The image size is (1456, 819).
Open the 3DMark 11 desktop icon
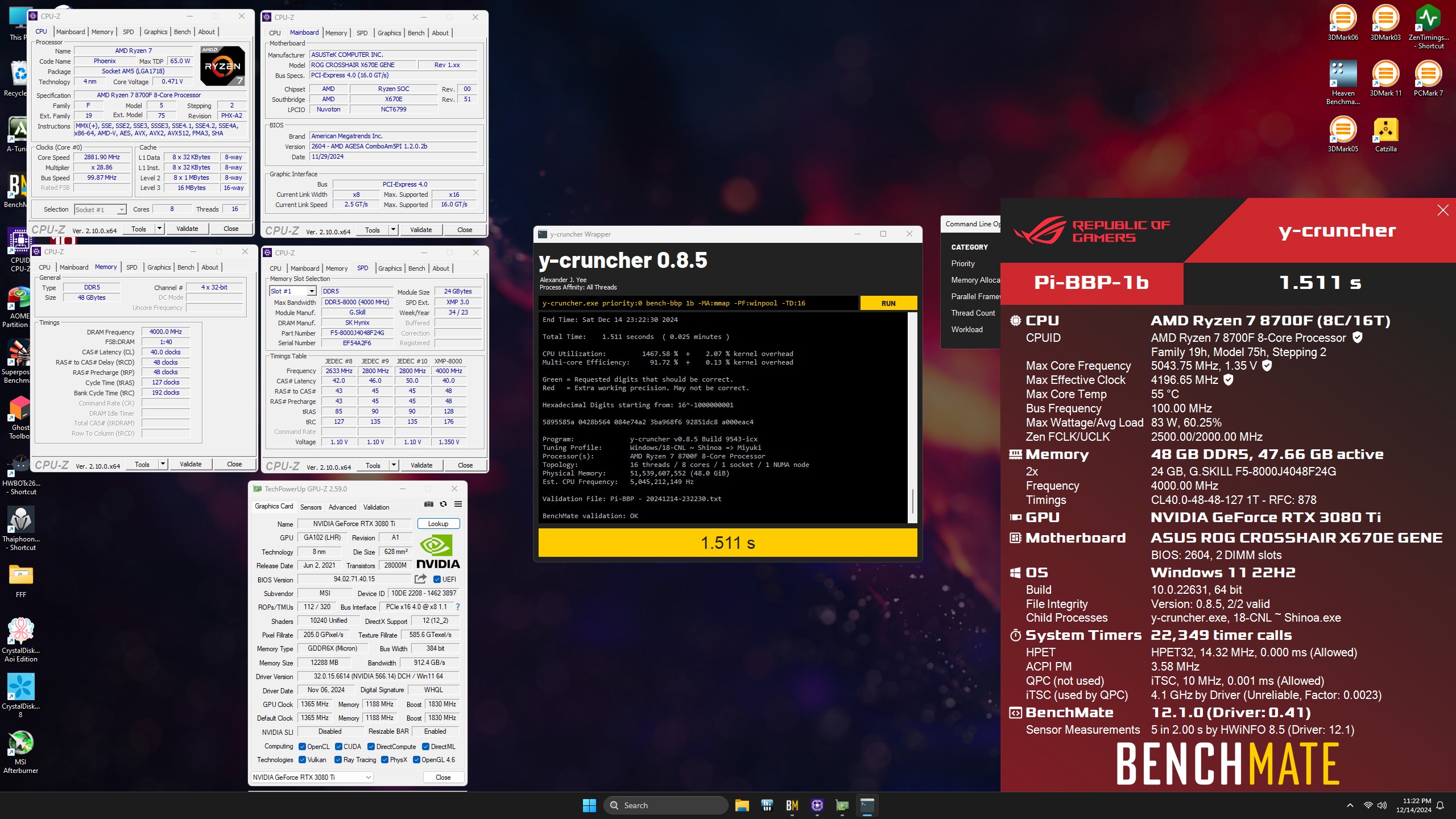pos(1385,78)
